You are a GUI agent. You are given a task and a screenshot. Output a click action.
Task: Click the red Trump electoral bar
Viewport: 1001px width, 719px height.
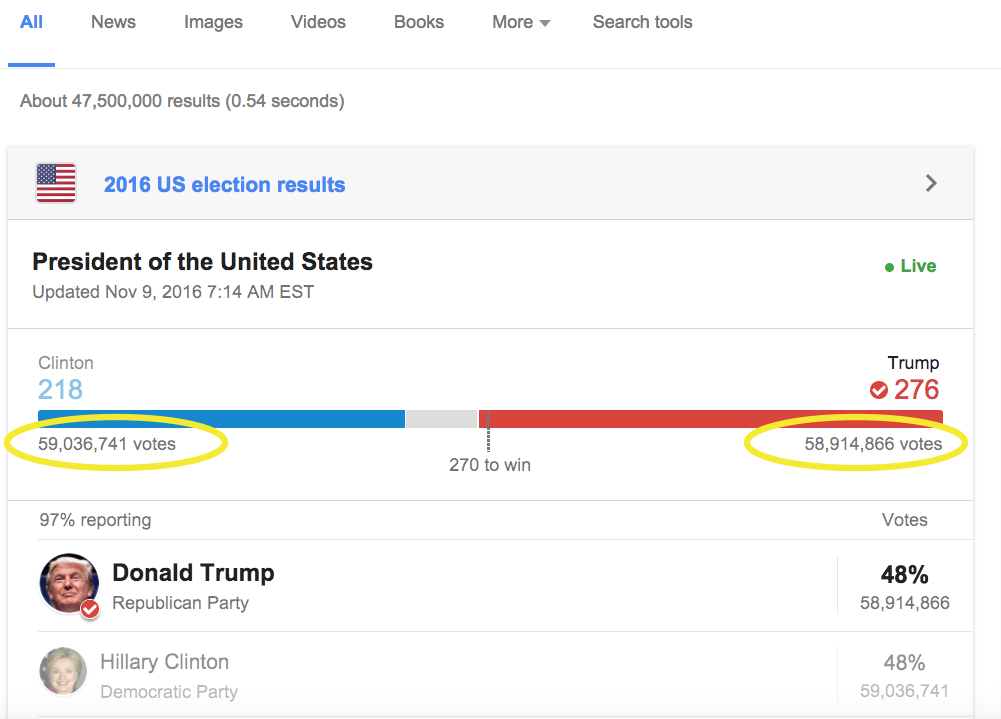(711, 419)
